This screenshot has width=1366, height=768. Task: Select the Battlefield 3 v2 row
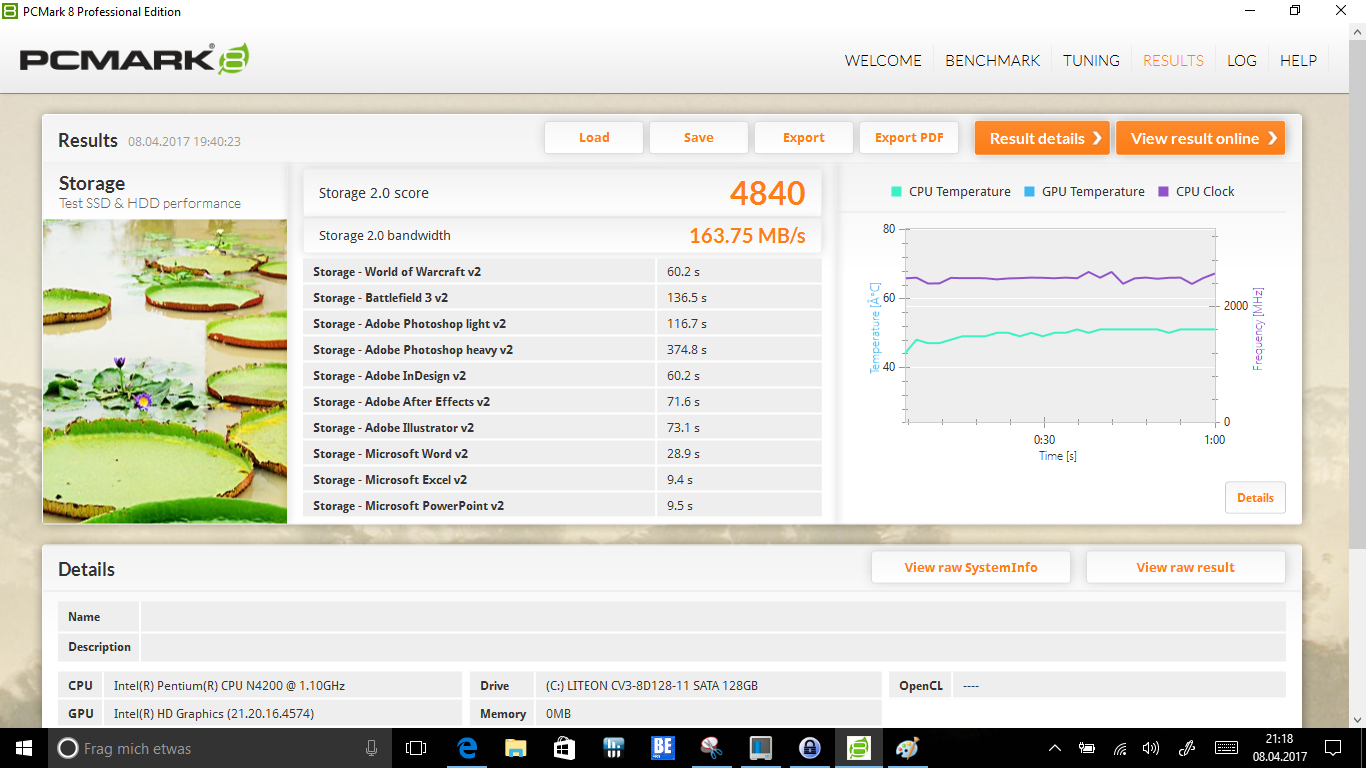(x=562, y=297)
